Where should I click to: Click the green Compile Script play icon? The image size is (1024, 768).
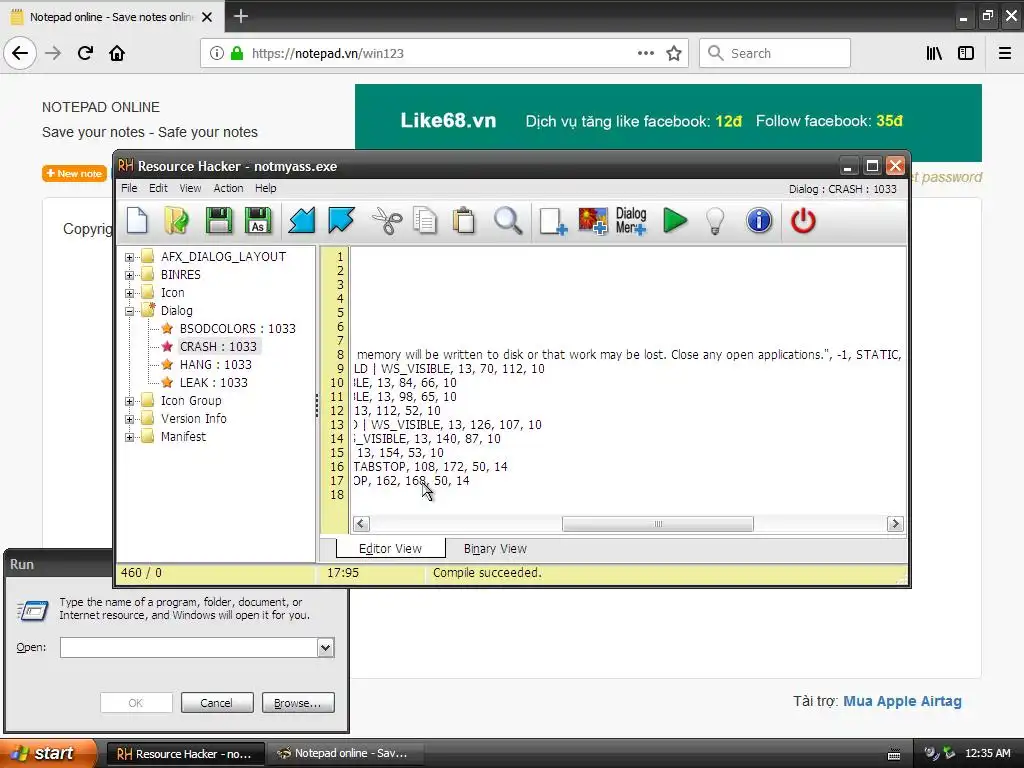point(675,221)
